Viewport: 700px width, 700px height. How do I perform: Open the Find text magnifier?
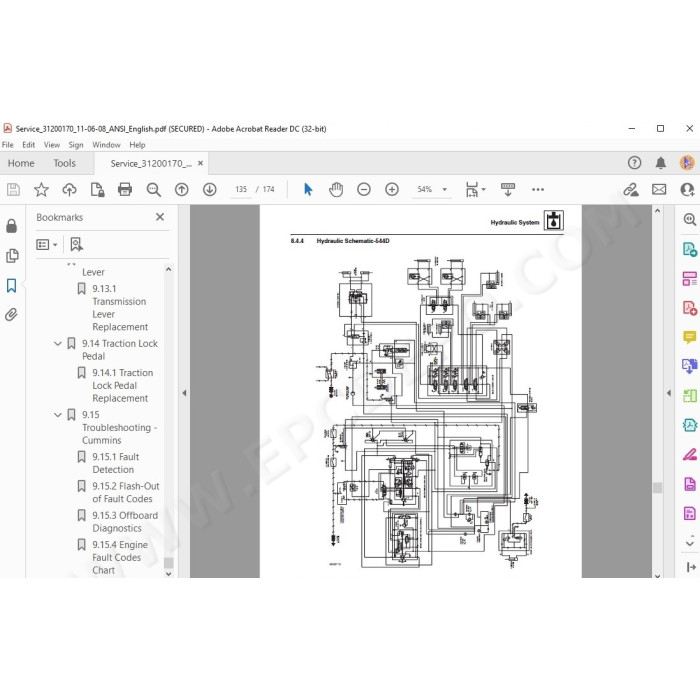(154, 190)
